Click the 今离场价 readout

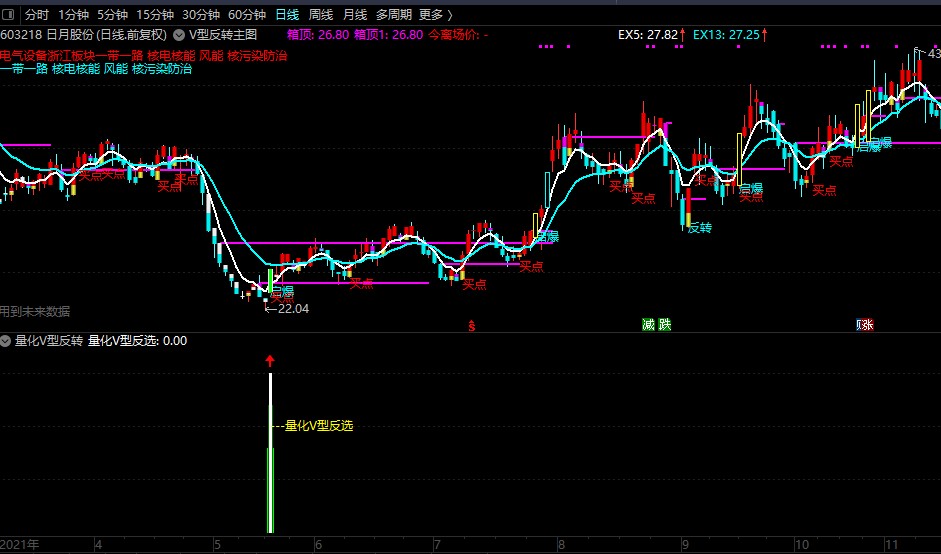point(458,35)
